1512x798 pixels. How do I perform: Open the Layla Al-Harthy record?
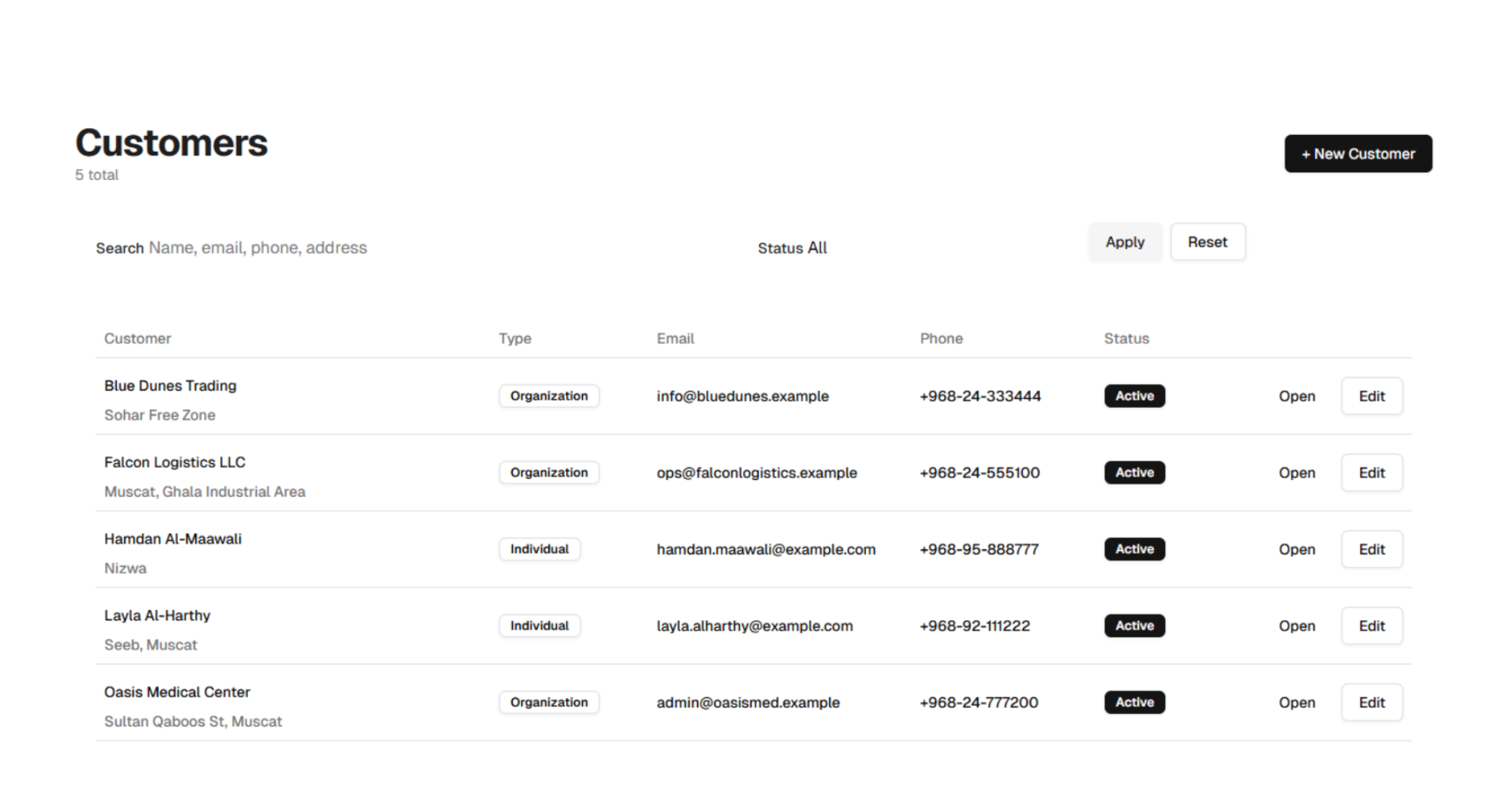[1296, 626]
